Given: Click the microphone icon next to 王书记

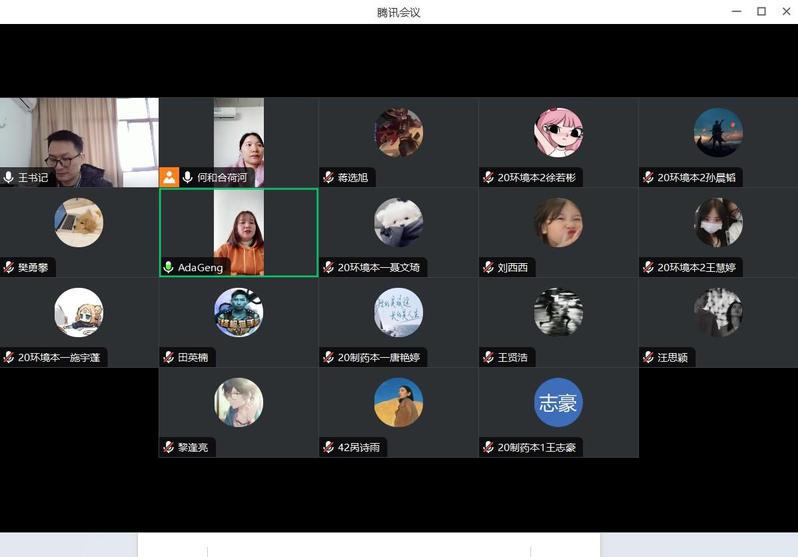Looking at the screenshot, I should [9, 177].
